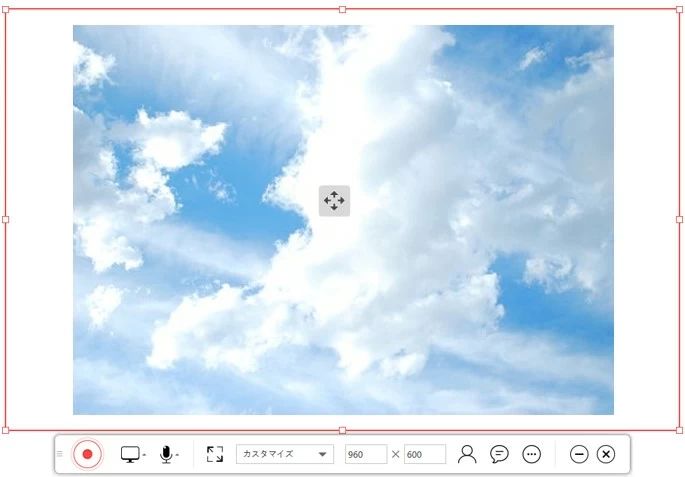Open the カスタマイズ size dropdown
The height and width of the screenshot is (477, 685).
click(x=285, y=454)
